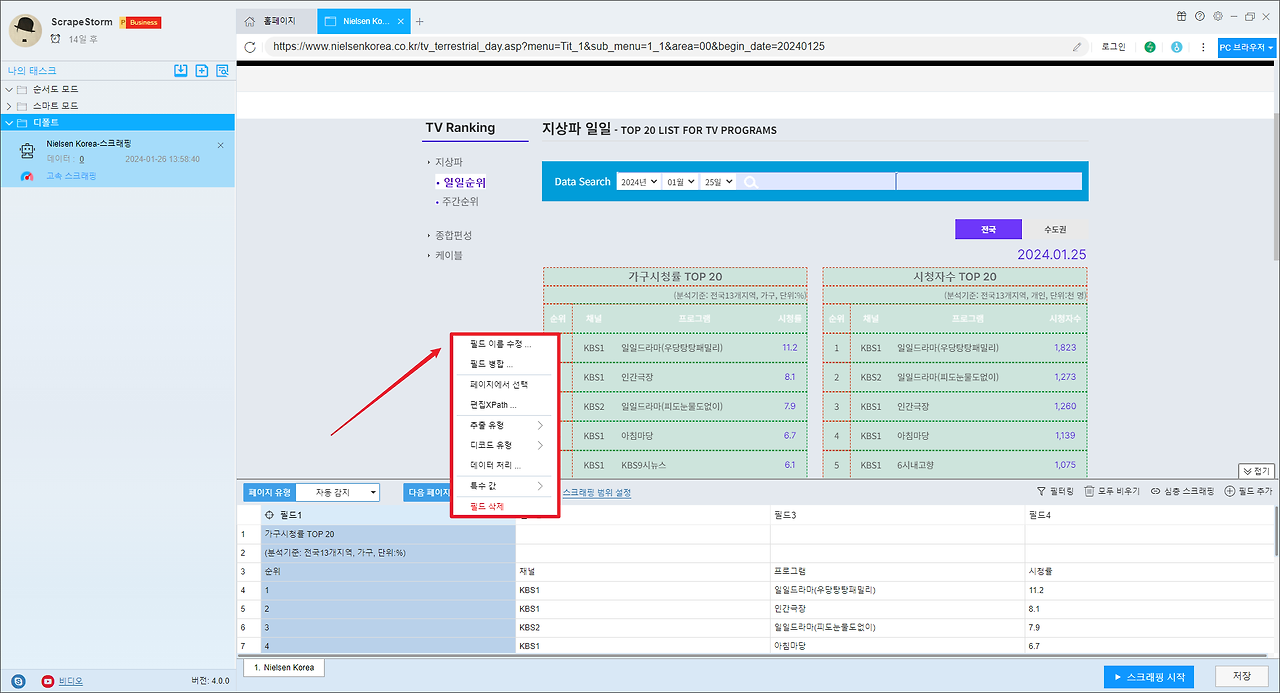Close the Nielsen Ko... browser tab

401,21
